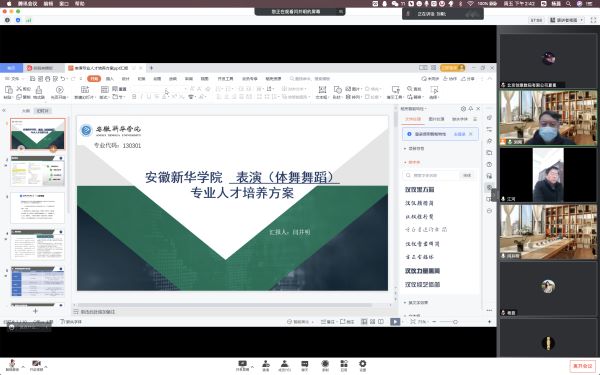
Task: Select the second slide thumbnail
Action: (38, 171)
